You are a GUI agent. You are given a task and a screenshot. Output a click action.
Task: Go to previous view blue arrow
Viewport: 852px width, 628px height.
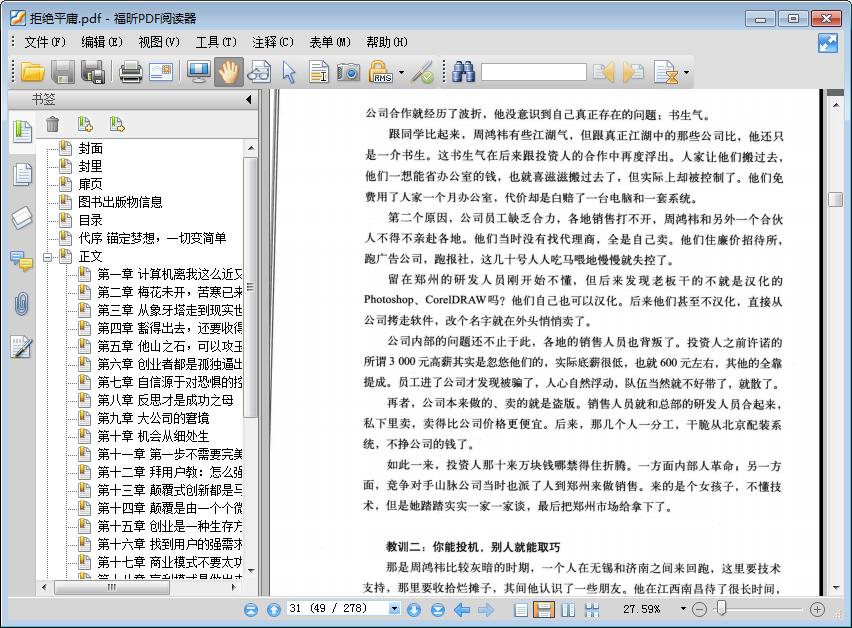tap(462, 610)
